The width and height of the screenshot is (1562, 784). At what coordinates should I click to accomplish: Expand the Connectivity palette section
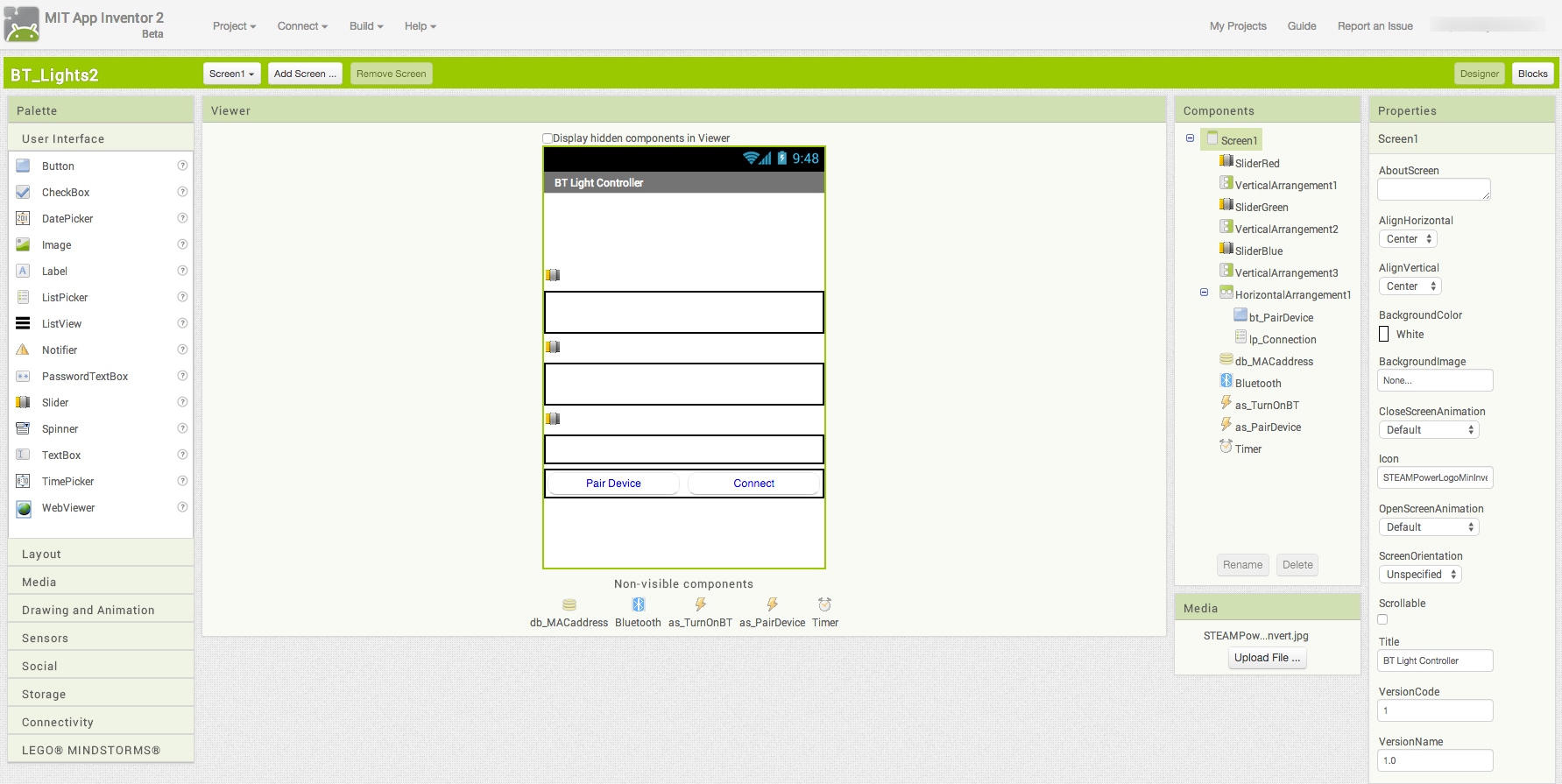[58, 723]
